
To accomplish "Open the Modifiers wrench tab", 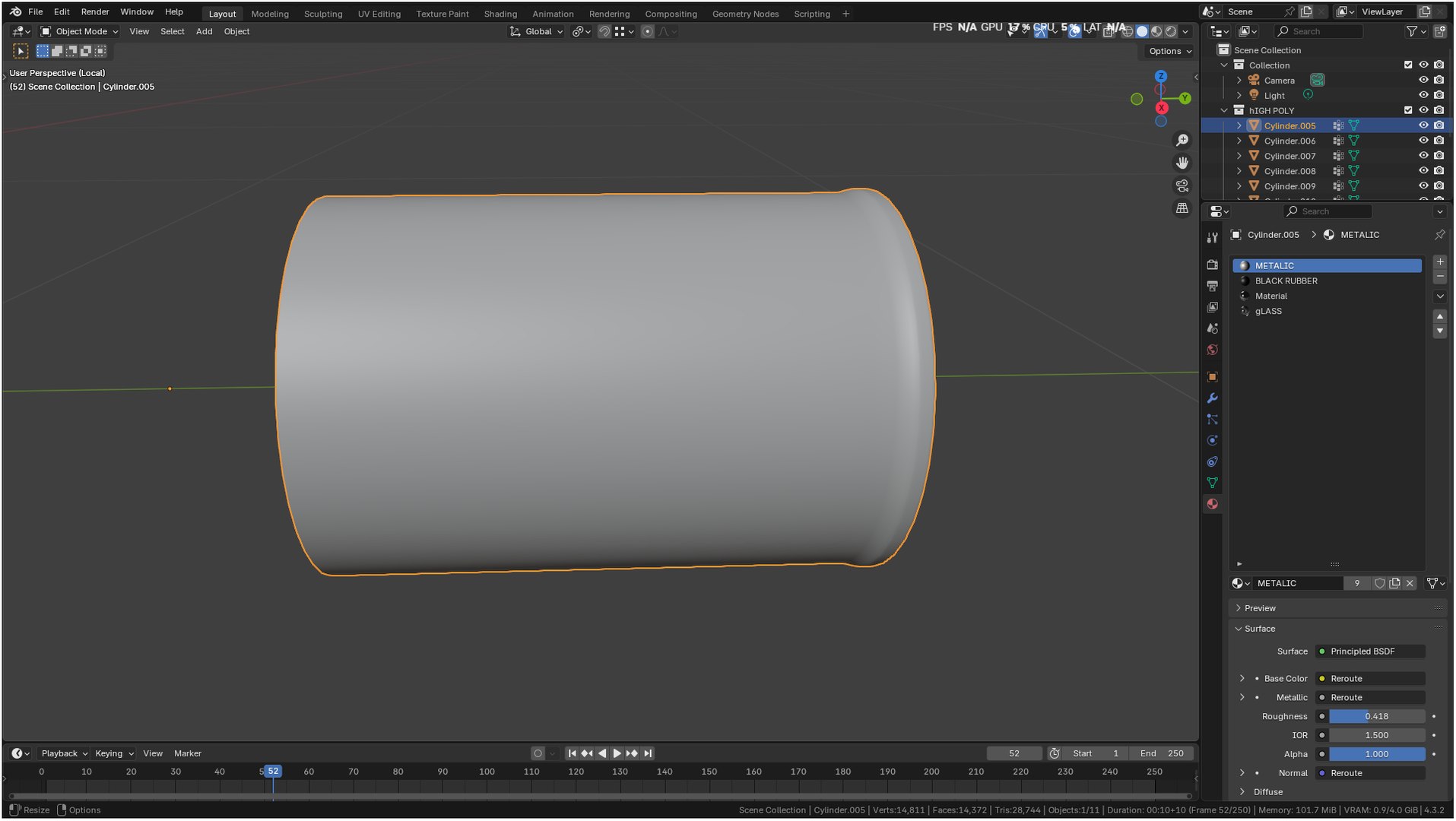I will 1212,398.
